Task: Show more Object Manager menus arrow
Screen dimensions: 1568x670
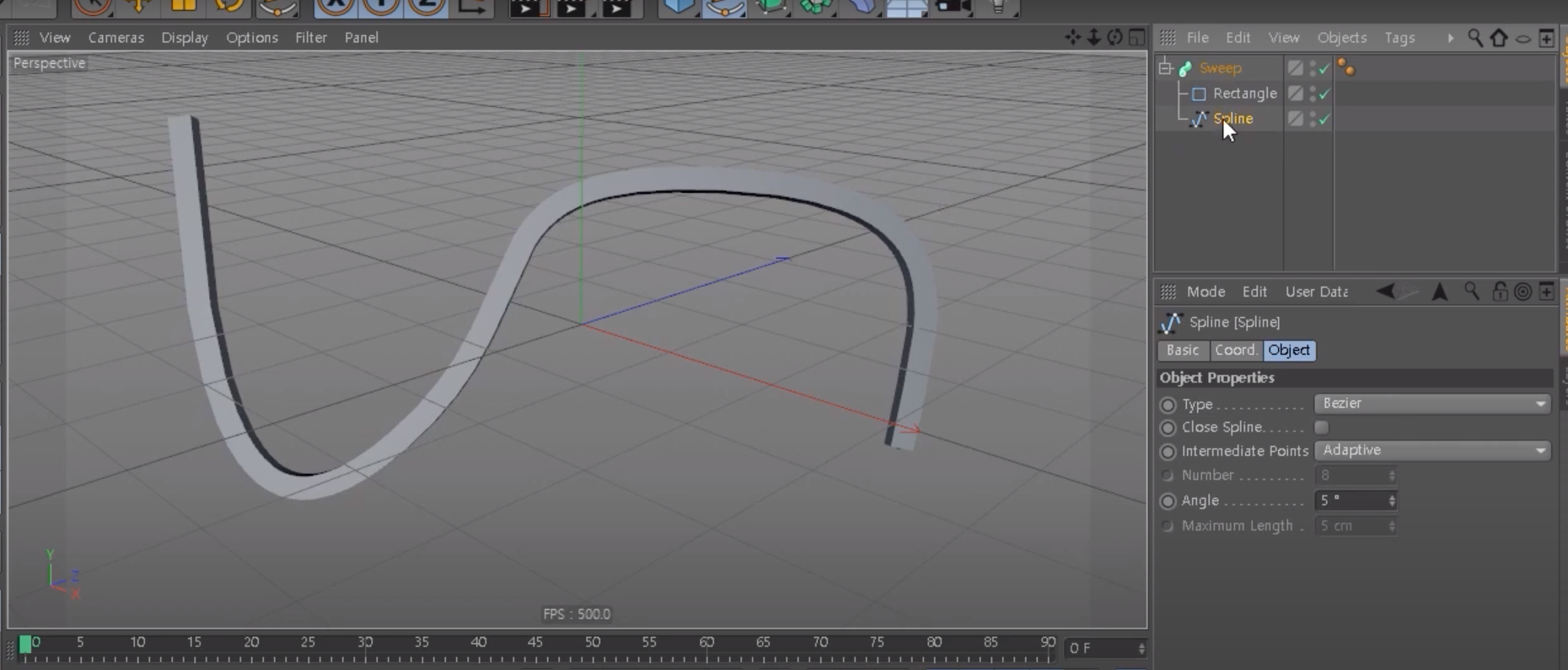Action: pyautogui.click(x=1450, y=38)
